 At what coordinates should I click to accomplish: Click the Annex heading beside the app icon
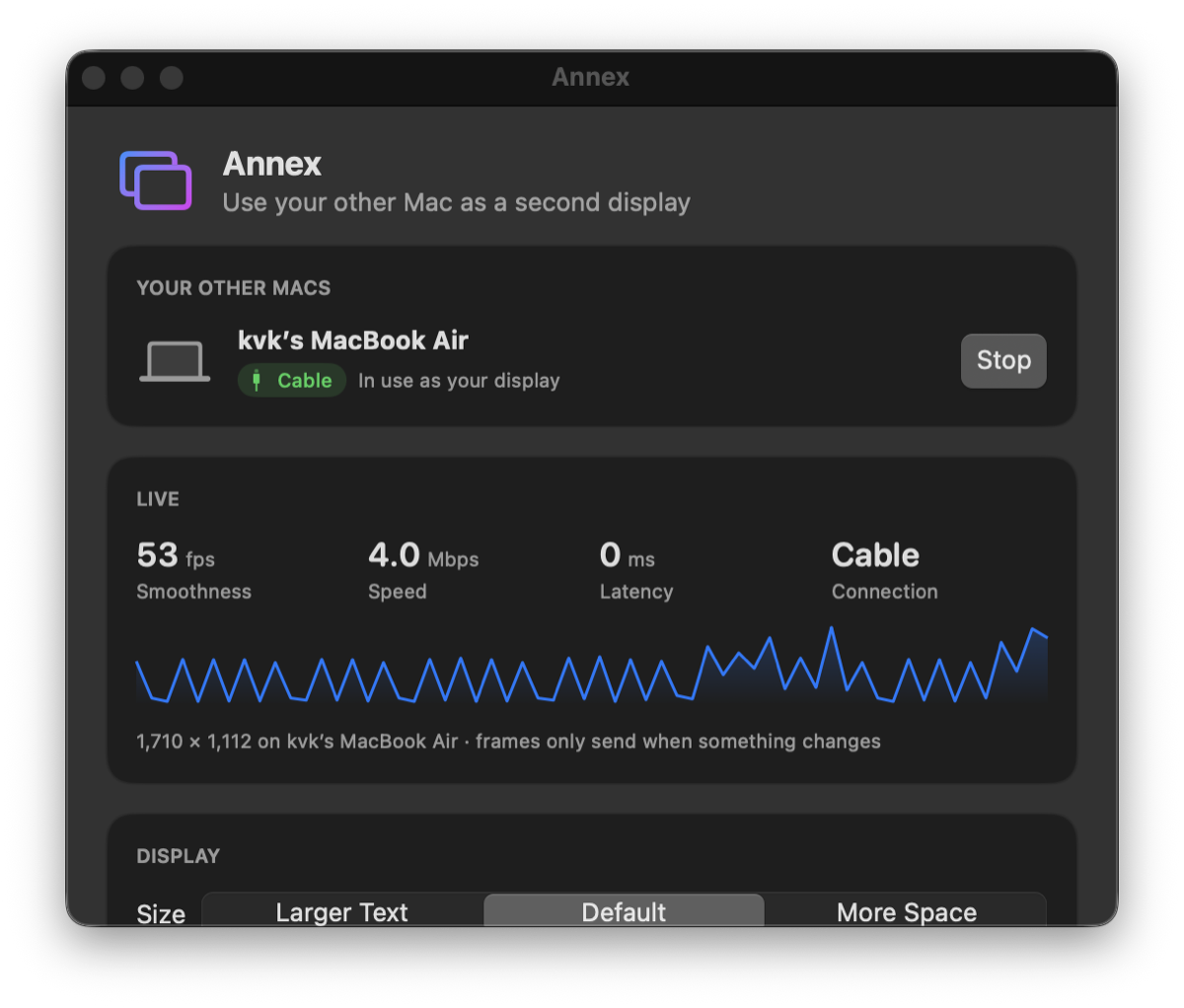[x=272, y=164]
